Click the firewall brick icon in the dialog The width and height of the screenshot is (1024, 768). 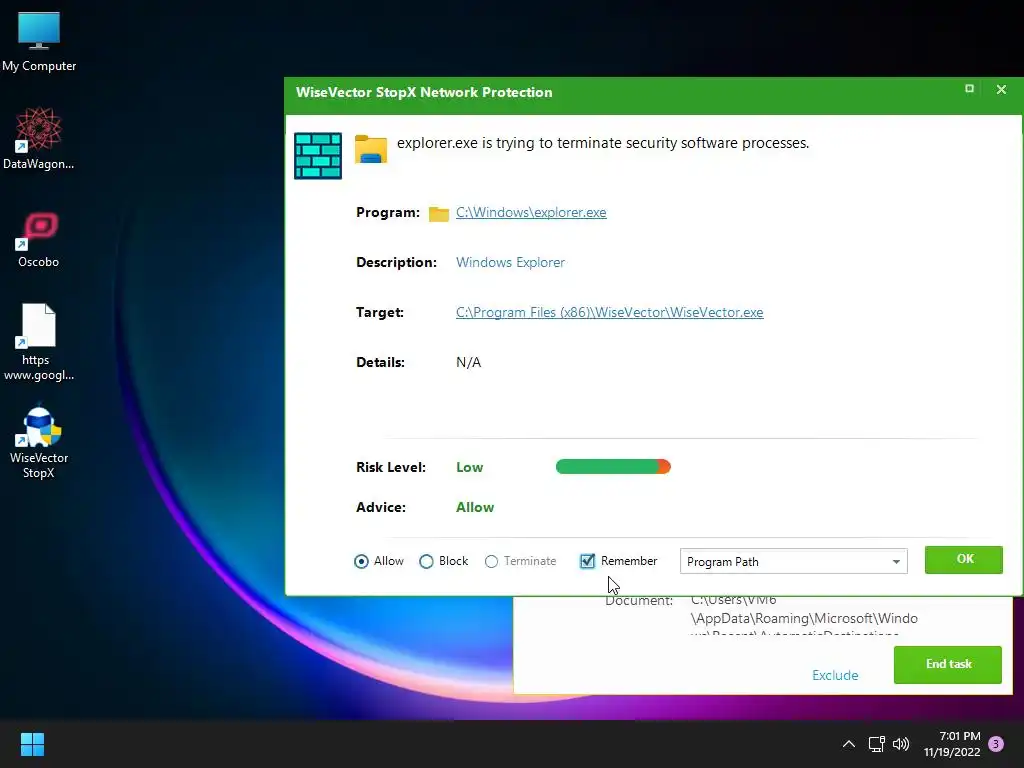click(x=318, y=155)
